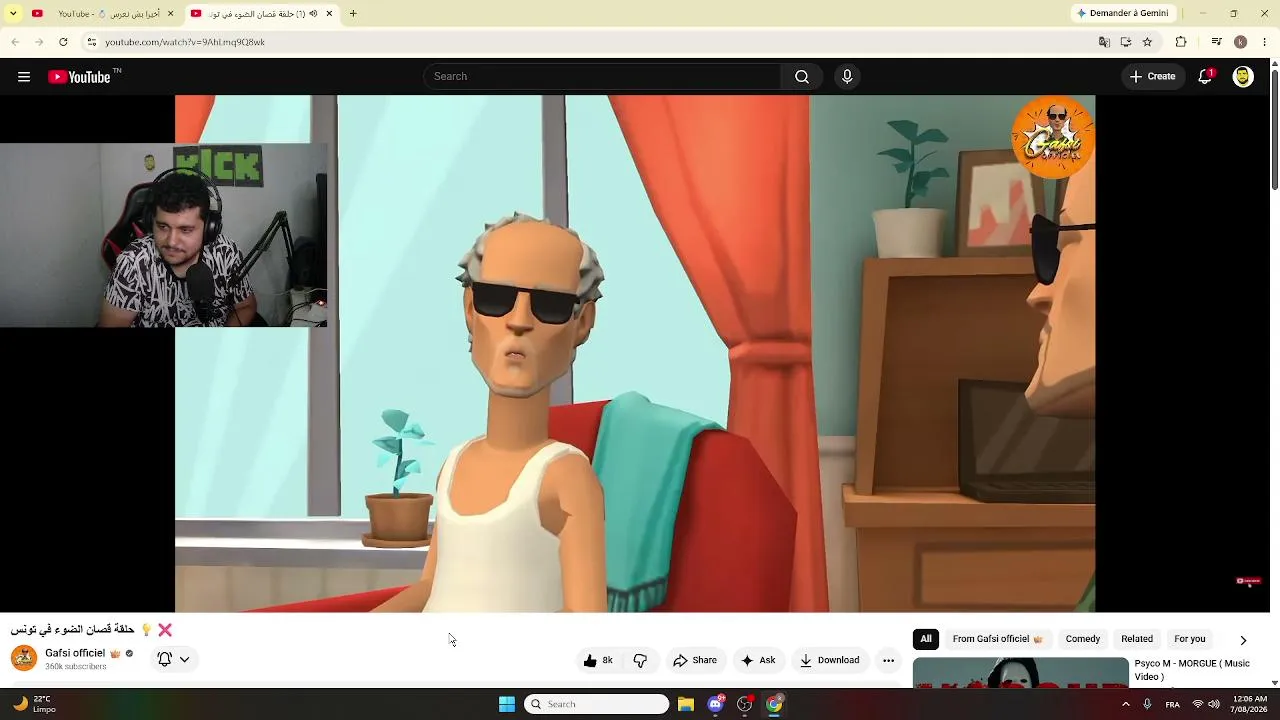Click the install or cast icon in address bar
Screen dimensions: 1280x720
1126,42
